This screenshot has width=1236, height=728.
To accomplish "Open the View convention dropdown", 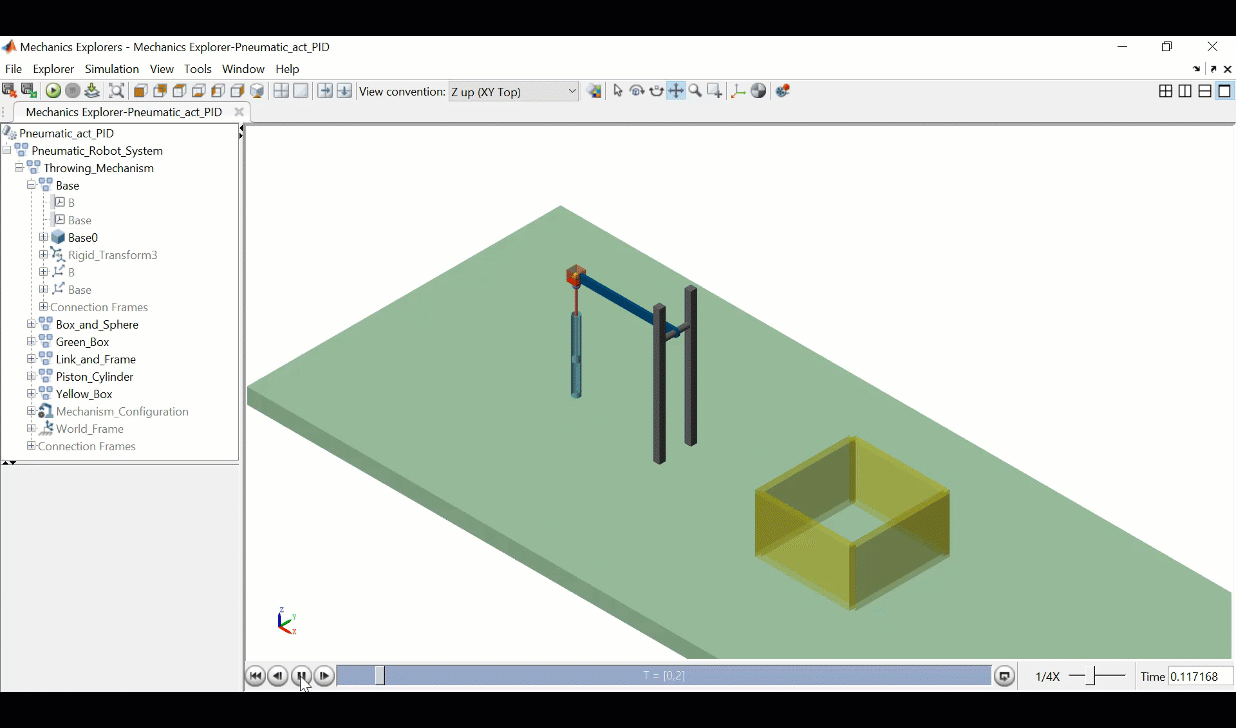I will [x=513, y=91].
